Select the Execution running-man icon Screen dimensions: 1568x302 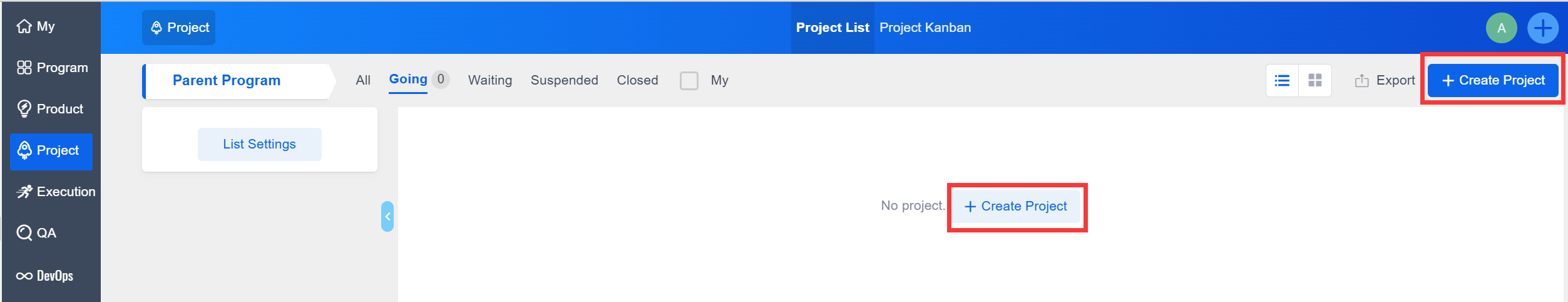point(24,192)
